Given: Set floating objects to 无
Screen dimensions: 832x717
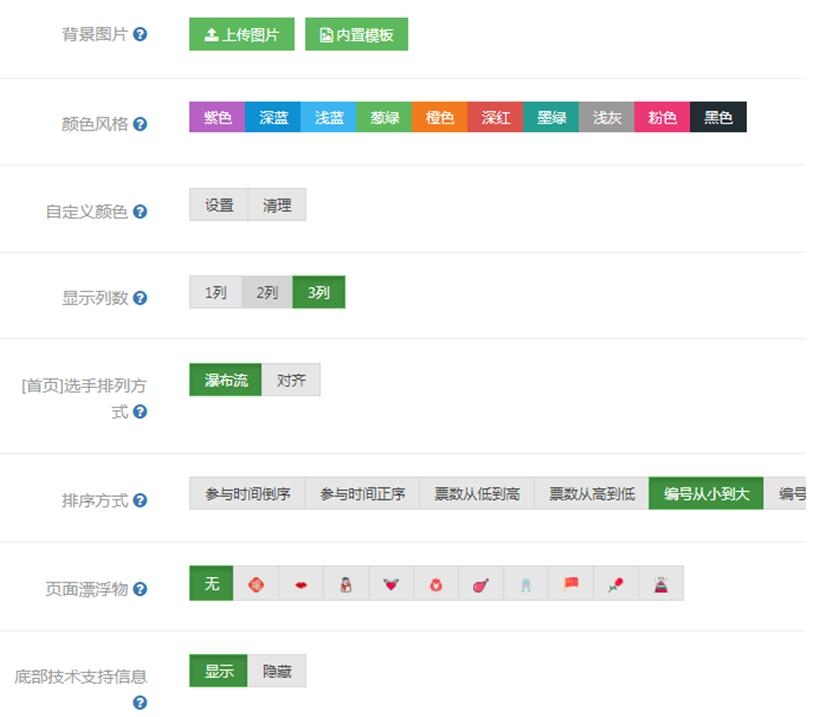Looking at the screenshot, I should pos(211,584).
